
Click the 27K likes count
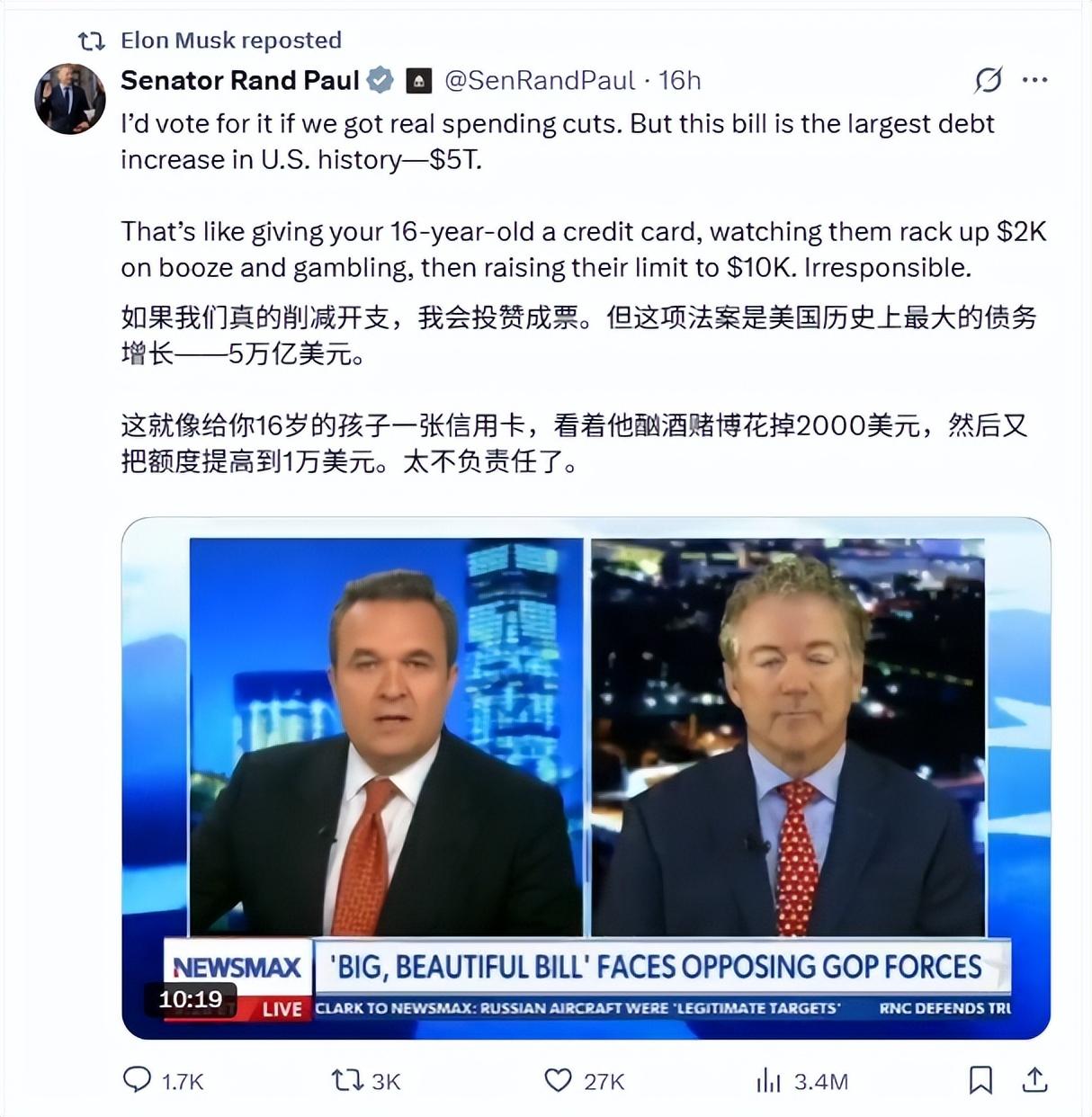[604, 1081]
